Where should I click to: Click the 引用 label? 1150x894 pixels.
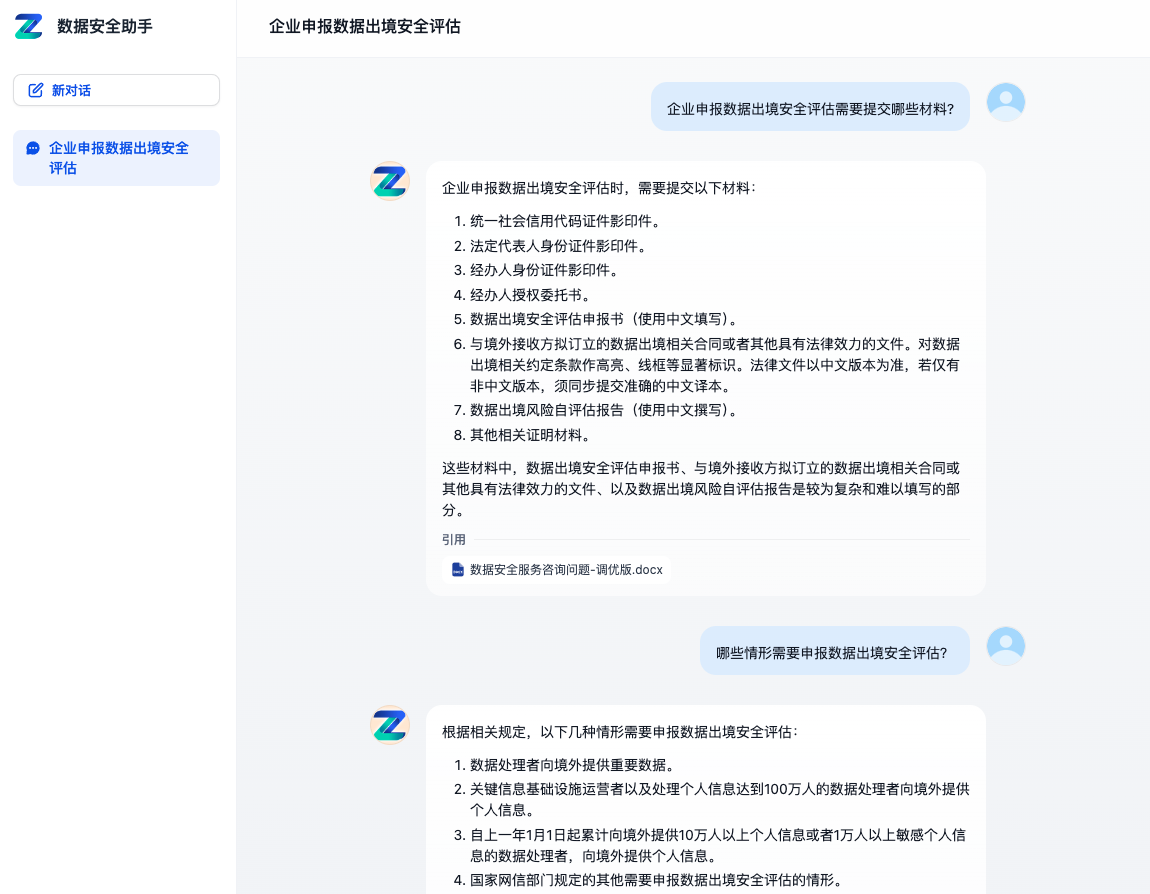coord(453,540)
